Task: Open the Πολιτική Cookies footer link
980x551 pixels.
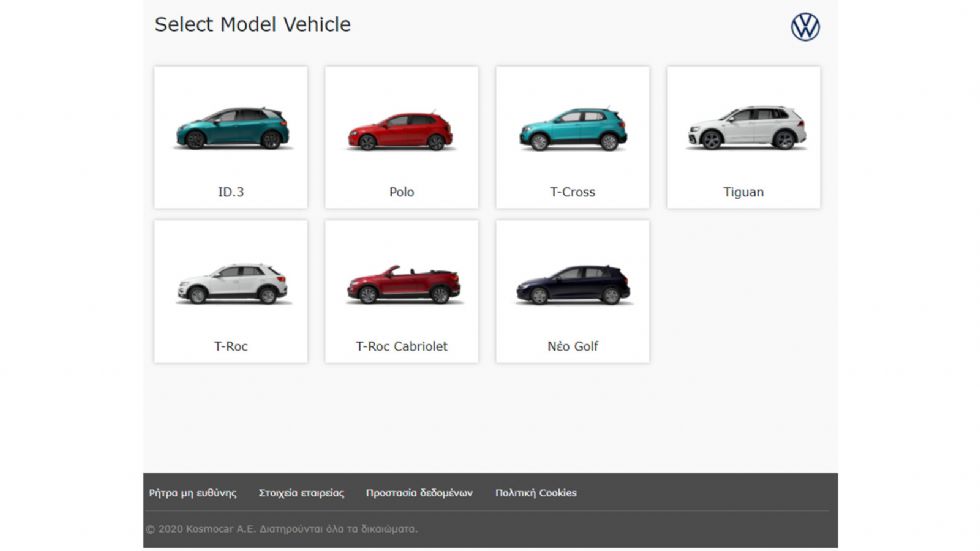Action: [x=536, y=493]
